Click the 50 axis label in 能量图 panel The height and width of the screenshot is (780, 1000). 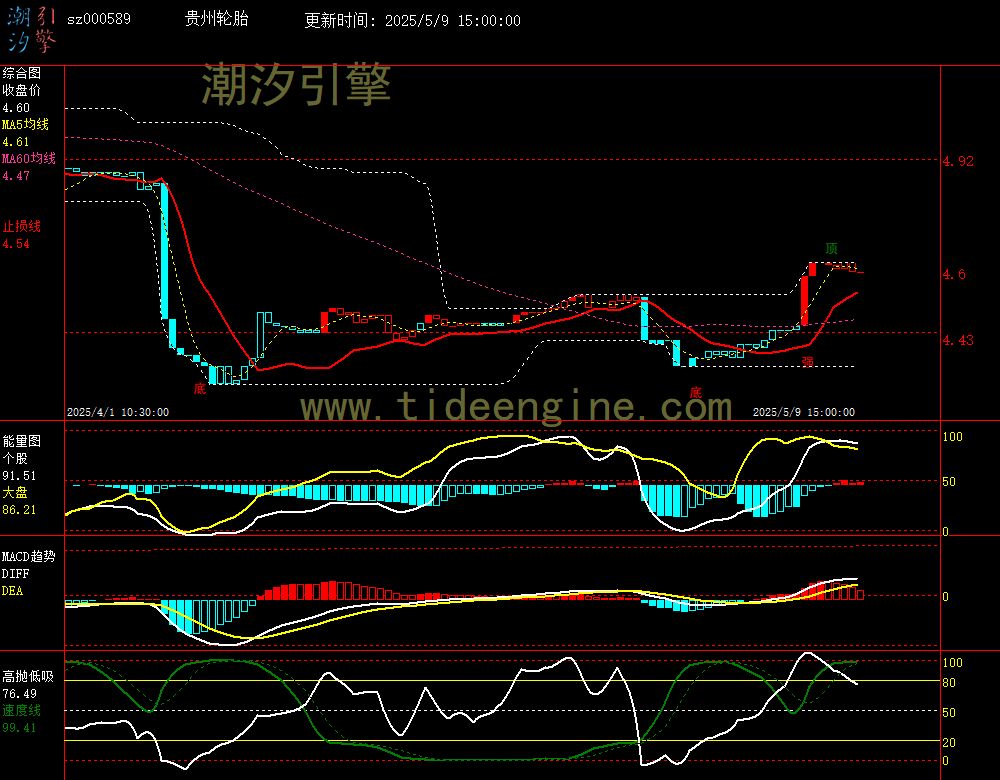(949, 482)
